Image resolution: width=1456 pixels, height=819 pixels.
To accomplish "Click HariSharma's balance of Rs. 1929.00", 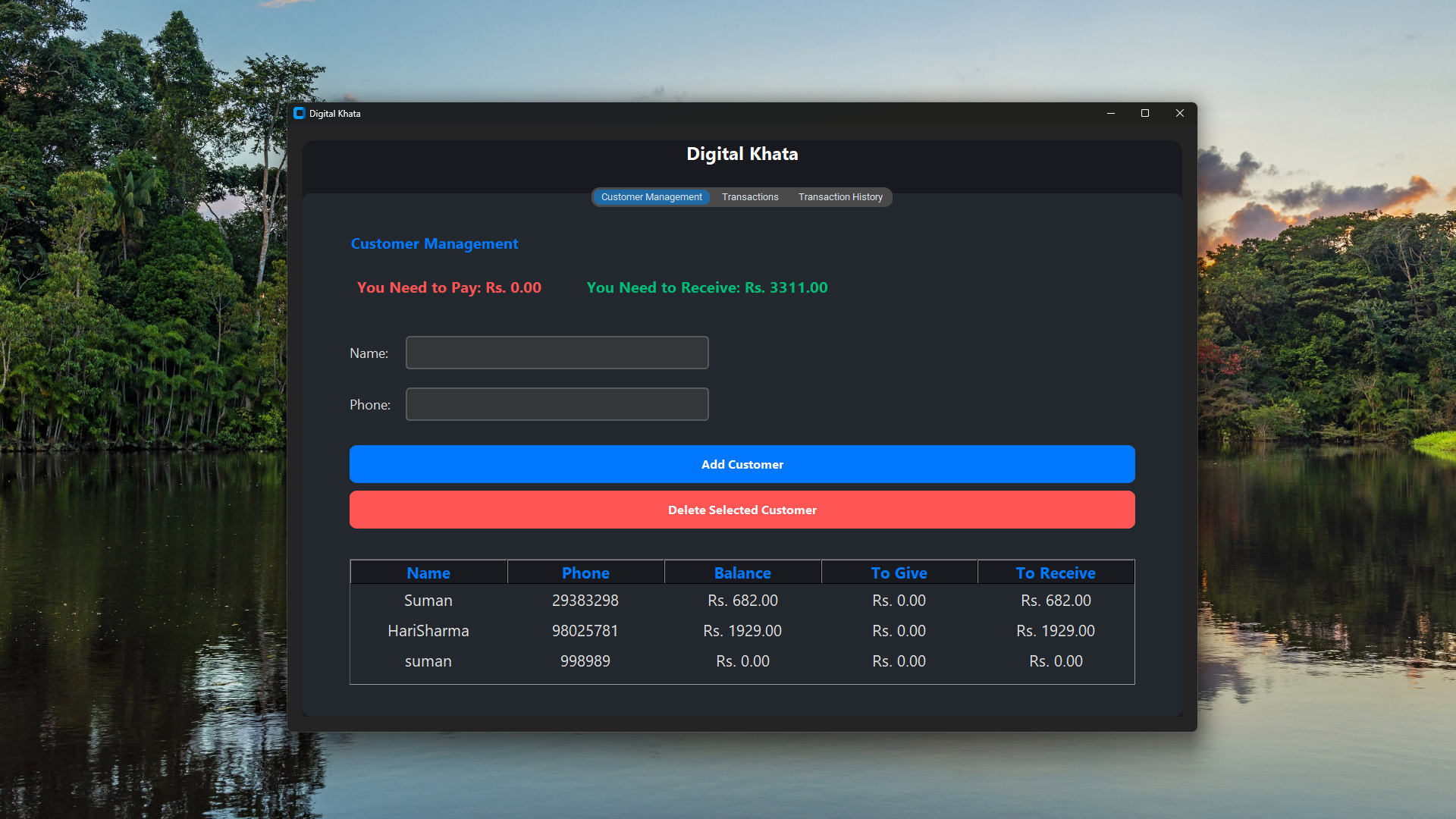I will coord(742,630).
